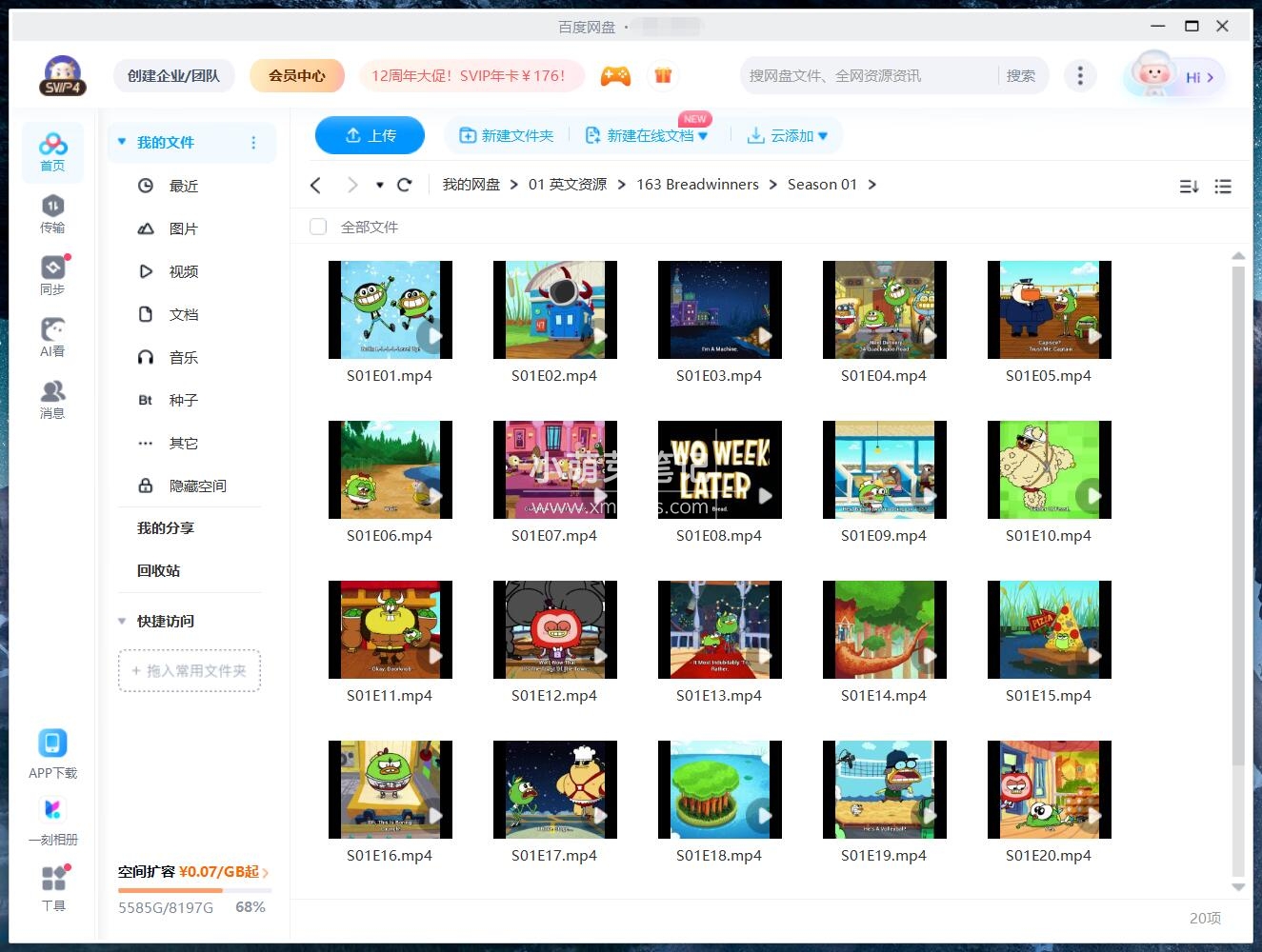1262x952 pixels.
Task: Click the storage usage bar showing 68%
Action: [193, 890]
